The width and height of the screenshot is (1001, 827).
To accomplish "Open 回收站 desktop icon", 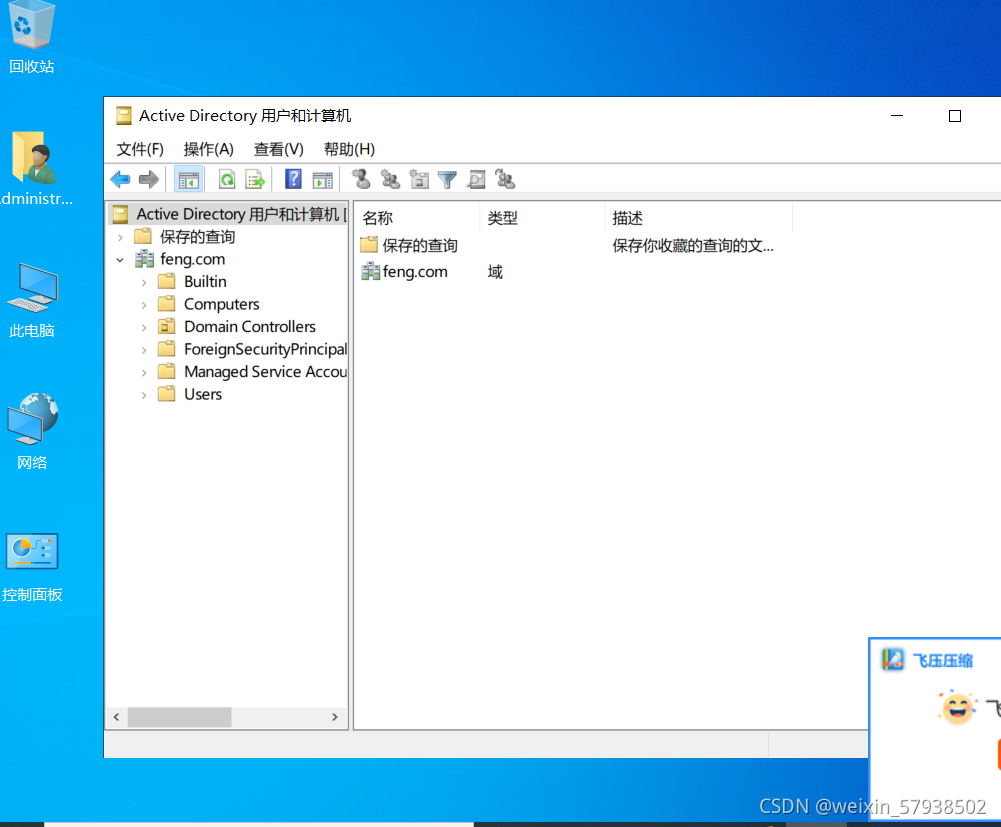I will point(31,37).
